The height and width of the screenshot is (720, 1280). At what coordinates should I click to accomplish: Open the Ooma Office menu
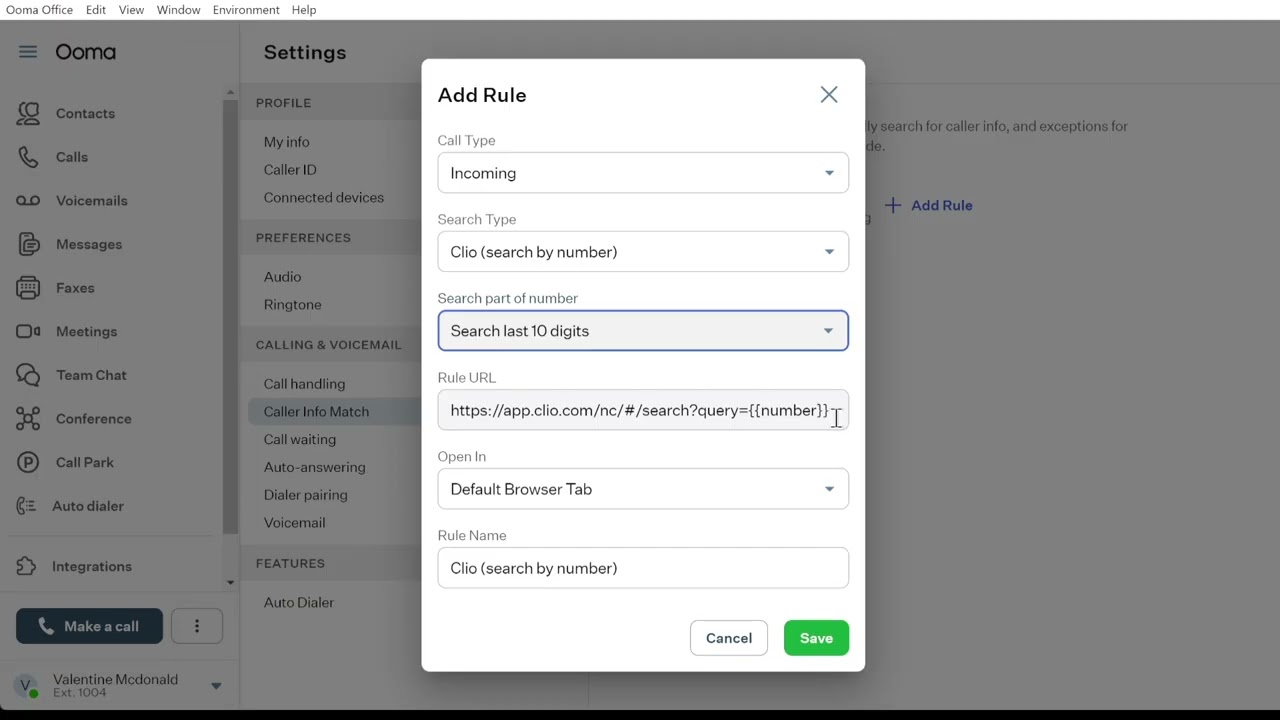(40, 10)
